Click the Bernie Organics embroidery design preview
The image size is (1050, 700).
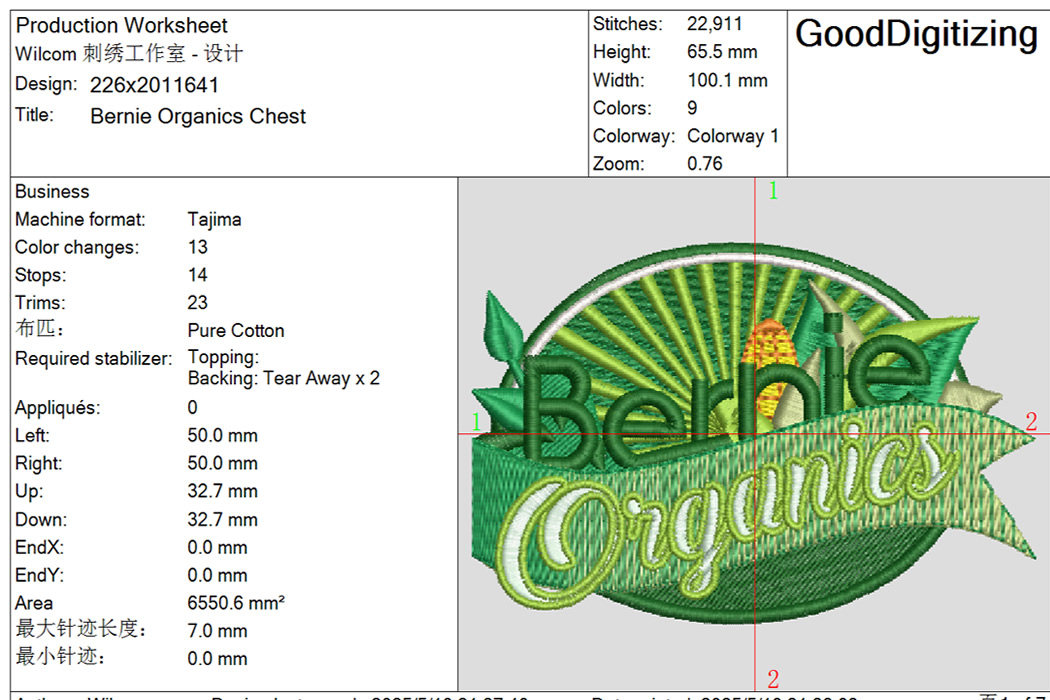754,435
